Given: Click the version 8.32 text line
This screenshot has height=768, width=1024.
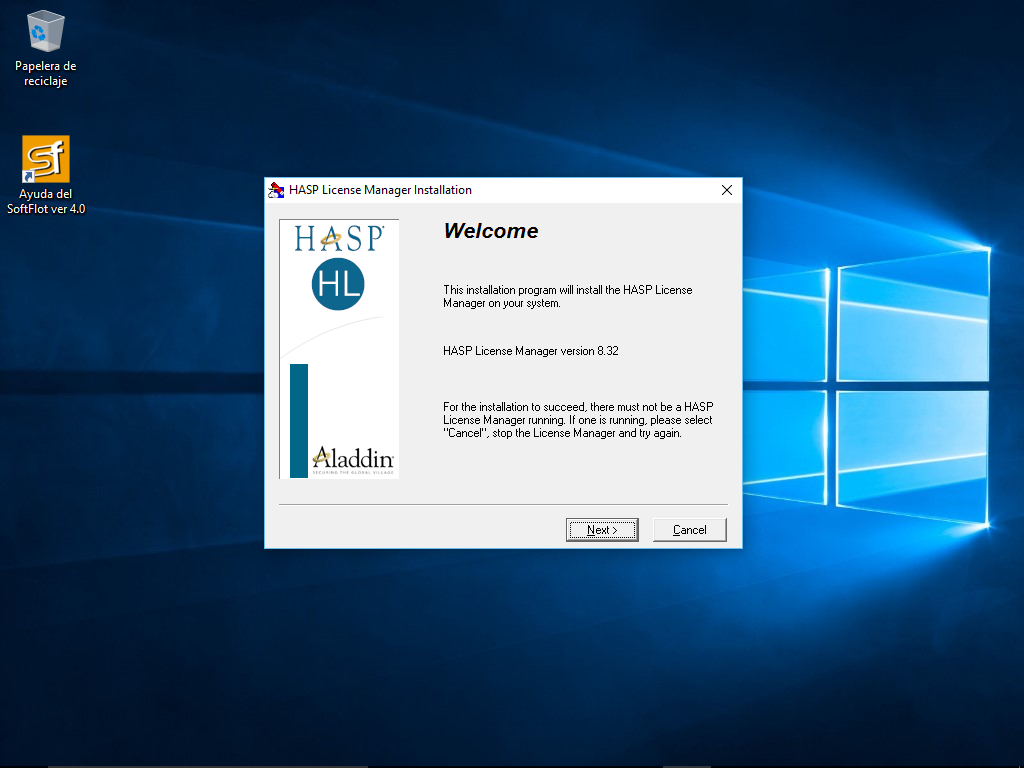Looking at the screenshot, I should pos(530,351).
